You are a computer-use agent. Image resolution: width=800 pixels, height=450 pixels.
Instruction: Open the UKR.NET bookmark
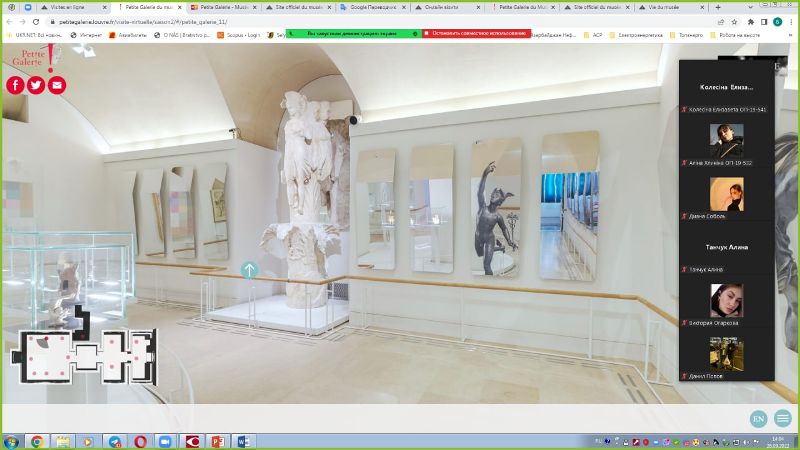coord(34,35)
